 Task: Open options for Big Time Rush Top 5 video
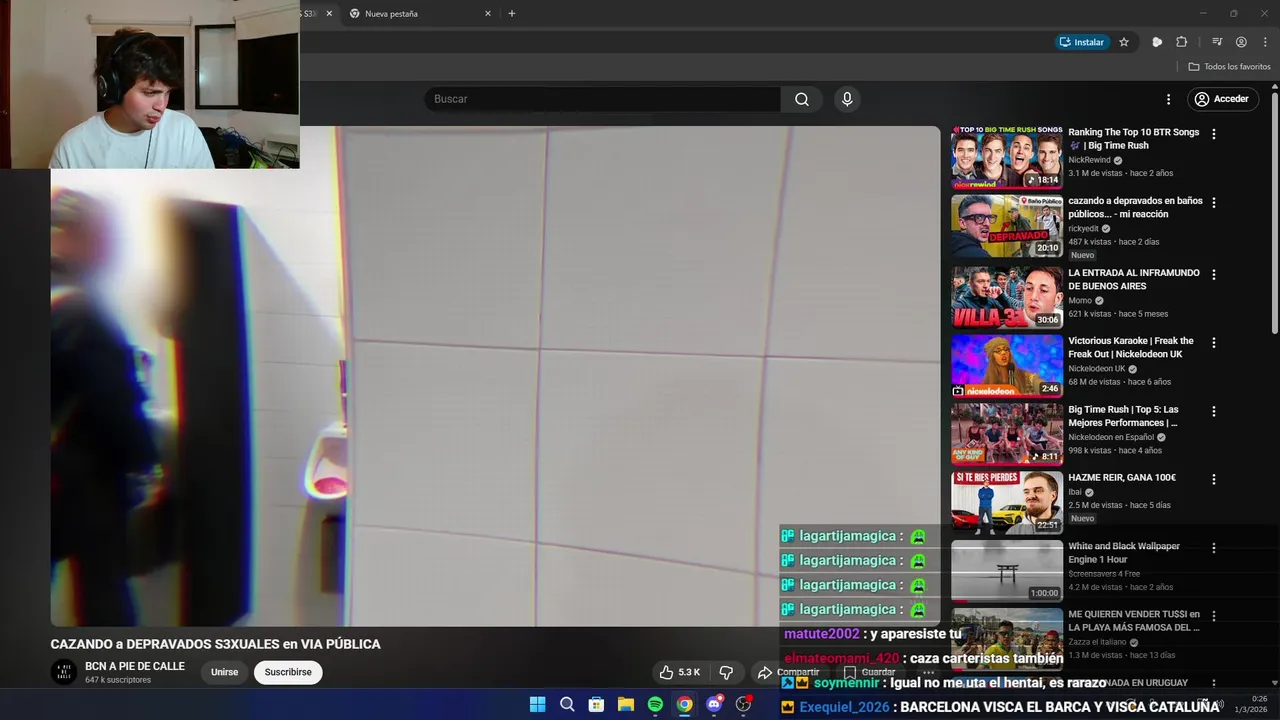click(1214, 411)
